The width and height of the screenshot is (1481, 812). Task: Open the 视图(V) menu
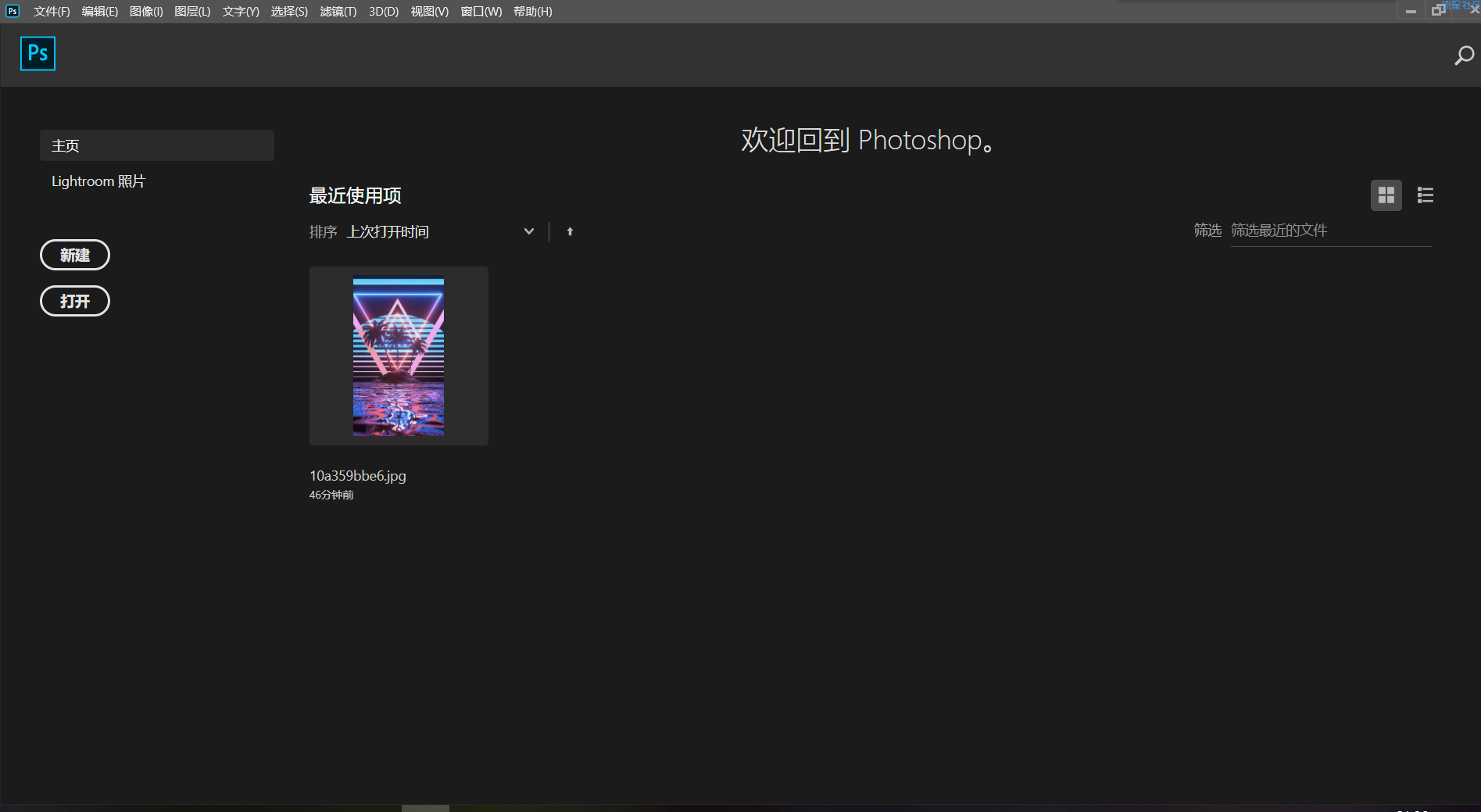pyautogui.click(x=430, y=11)
